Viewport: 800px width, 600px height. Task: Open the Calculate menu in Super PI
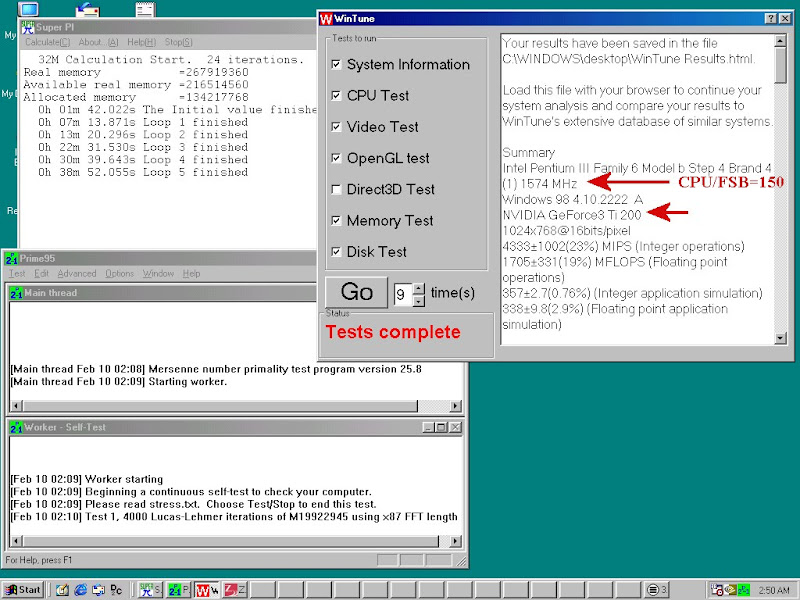tap(47, 42)
